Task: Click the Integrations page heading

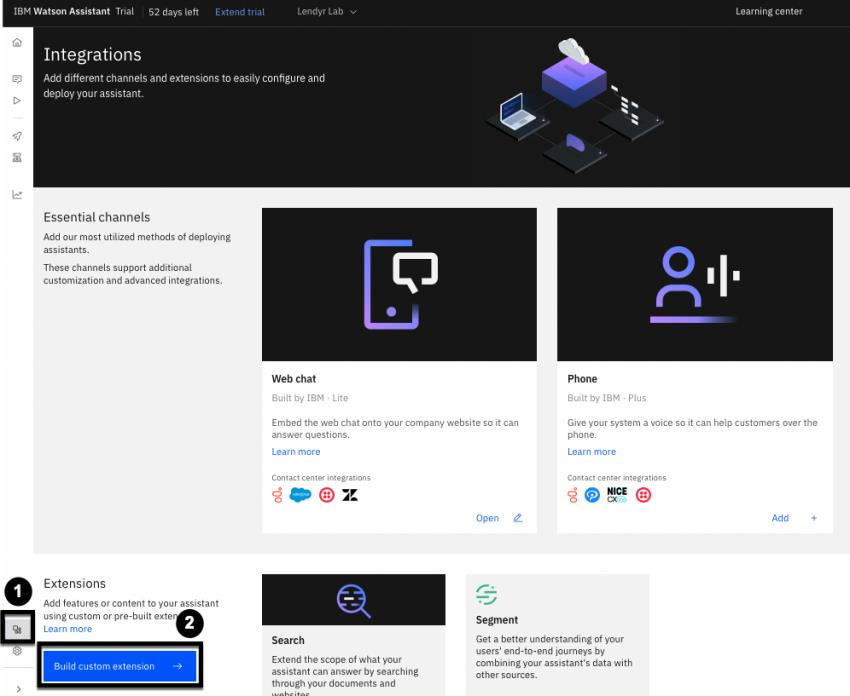Action: click(93, 55)
